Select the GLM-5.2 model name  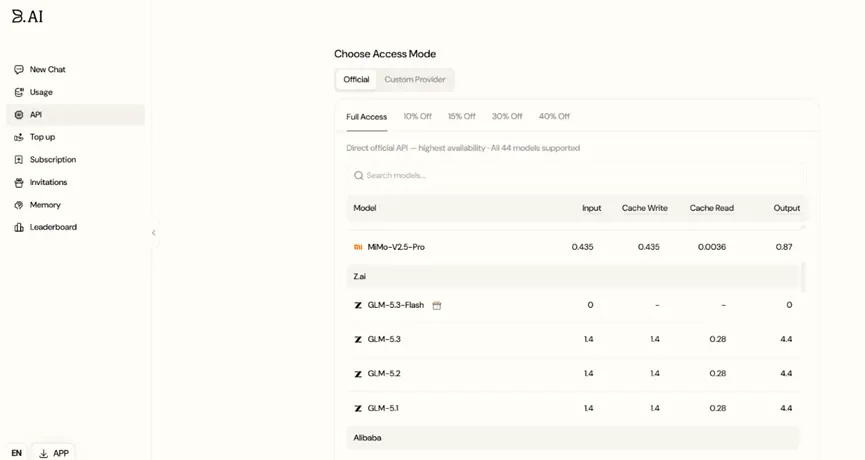(384, 373)
